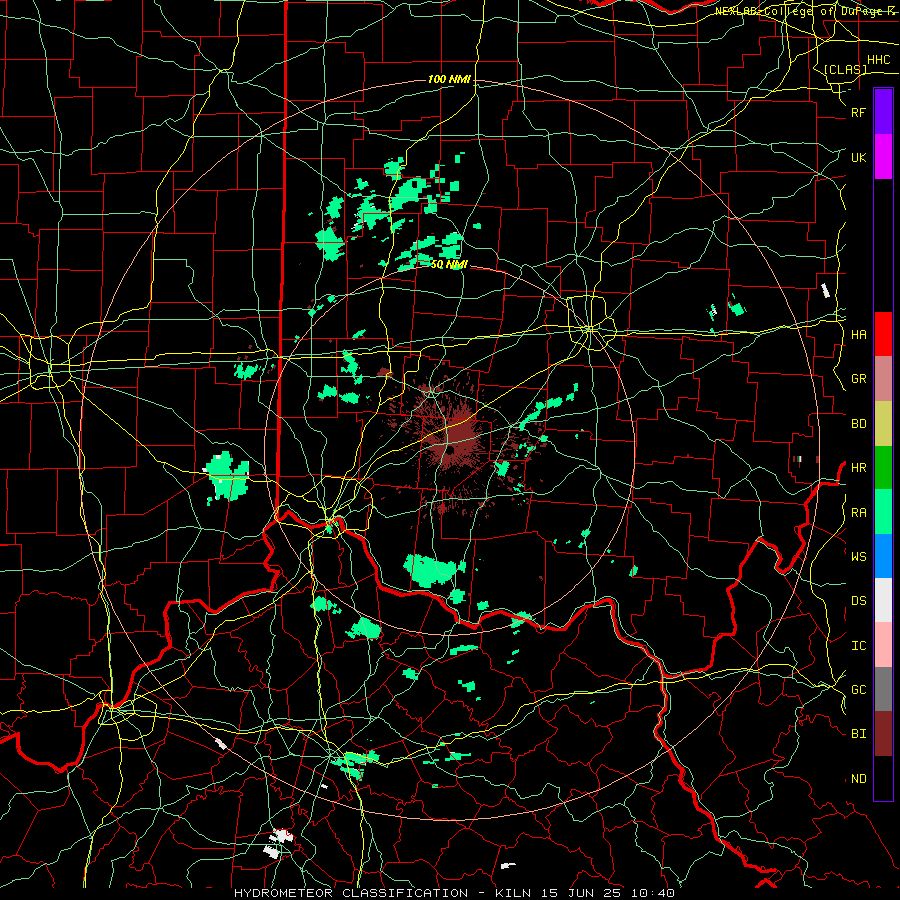
Task: Click the GR legend label
Action: coord(858,378)
